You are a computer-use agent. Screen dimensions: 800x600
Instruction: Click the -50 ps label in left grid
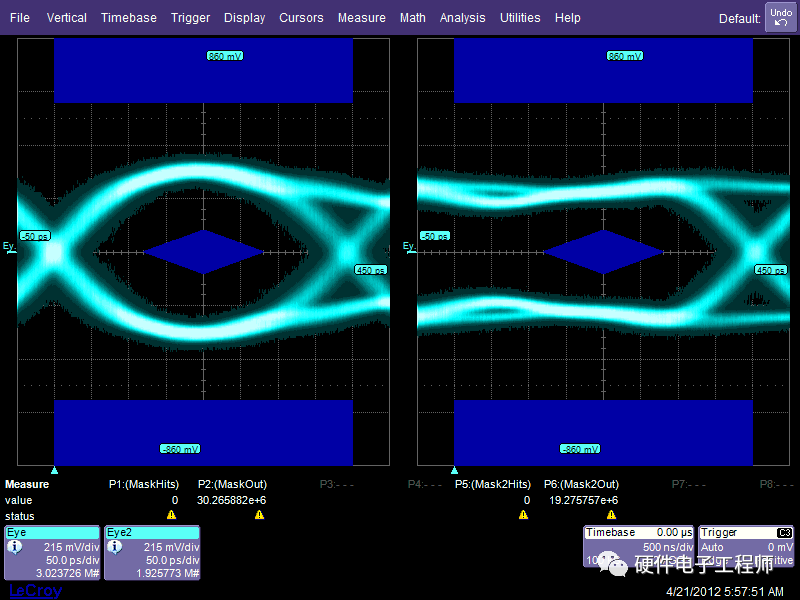35,236
